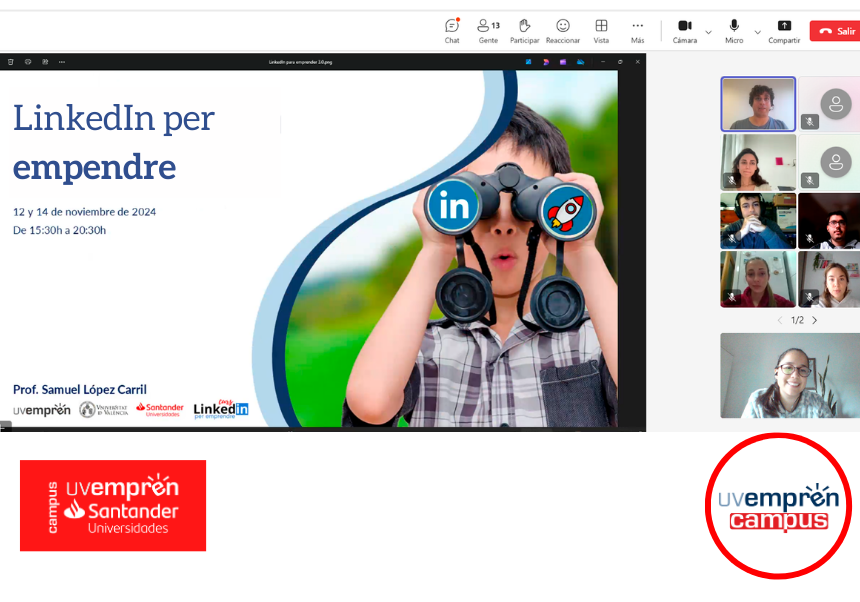Toggle the Cámara on or off
Screen dimensions: 860x602
click(x=685, y=30)
